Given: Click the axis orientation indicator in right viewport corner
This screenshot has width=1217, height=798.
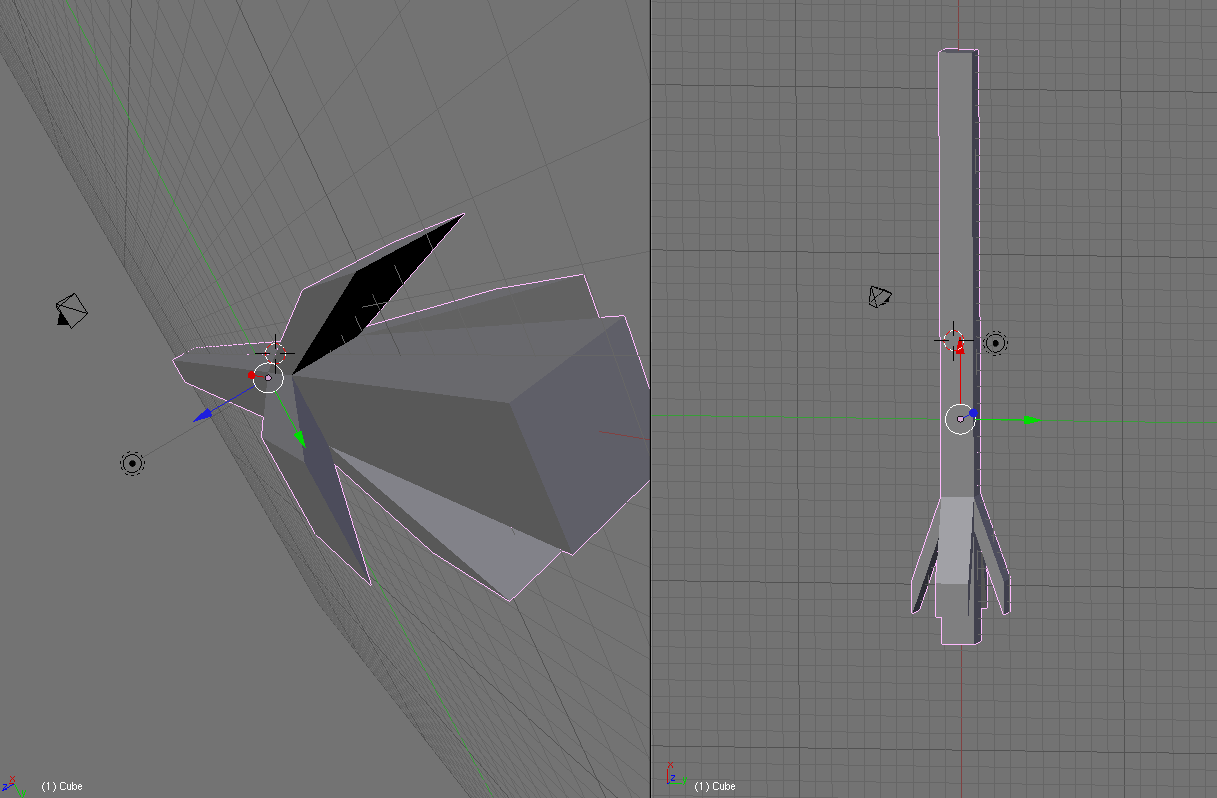Looking at the screenshot, I should (x=672, y=773).
